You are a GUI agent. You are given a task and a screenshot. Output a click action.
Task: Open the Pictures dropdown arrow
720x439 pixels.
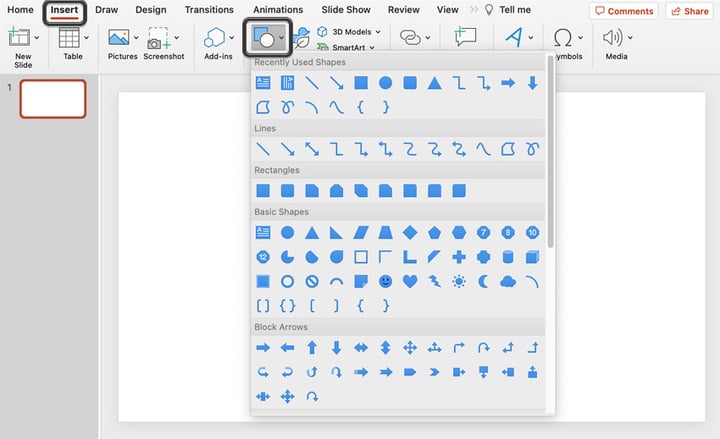(x=136, y=38)
